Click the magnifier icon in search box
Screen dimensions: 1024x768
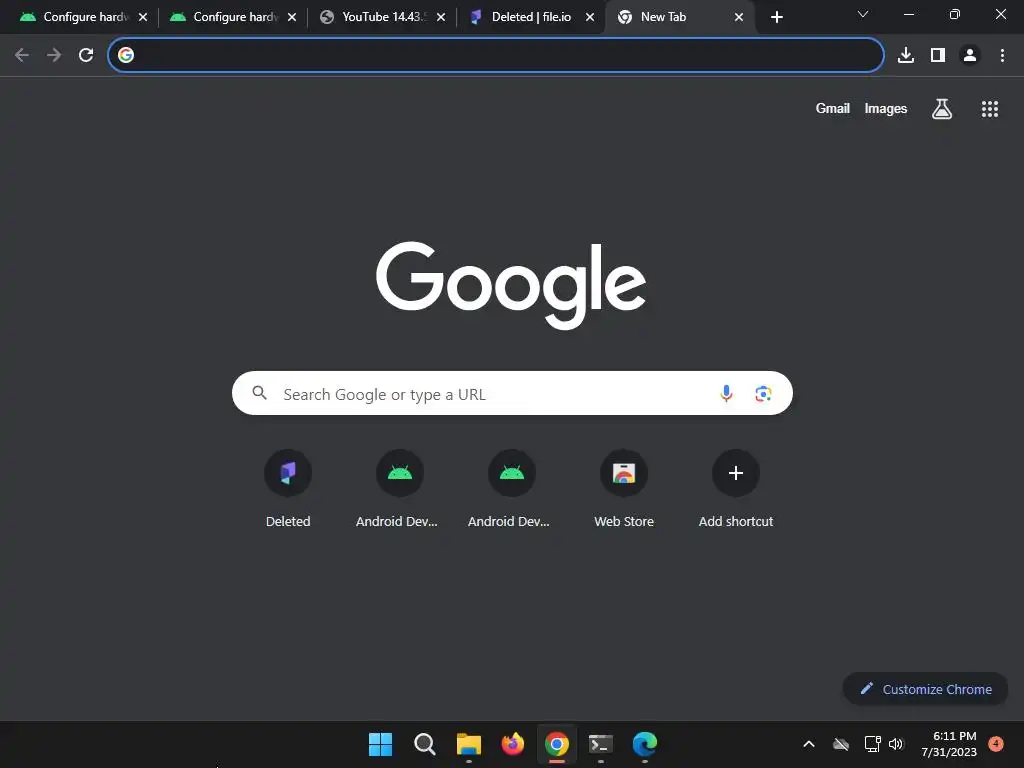click(259, 392)
